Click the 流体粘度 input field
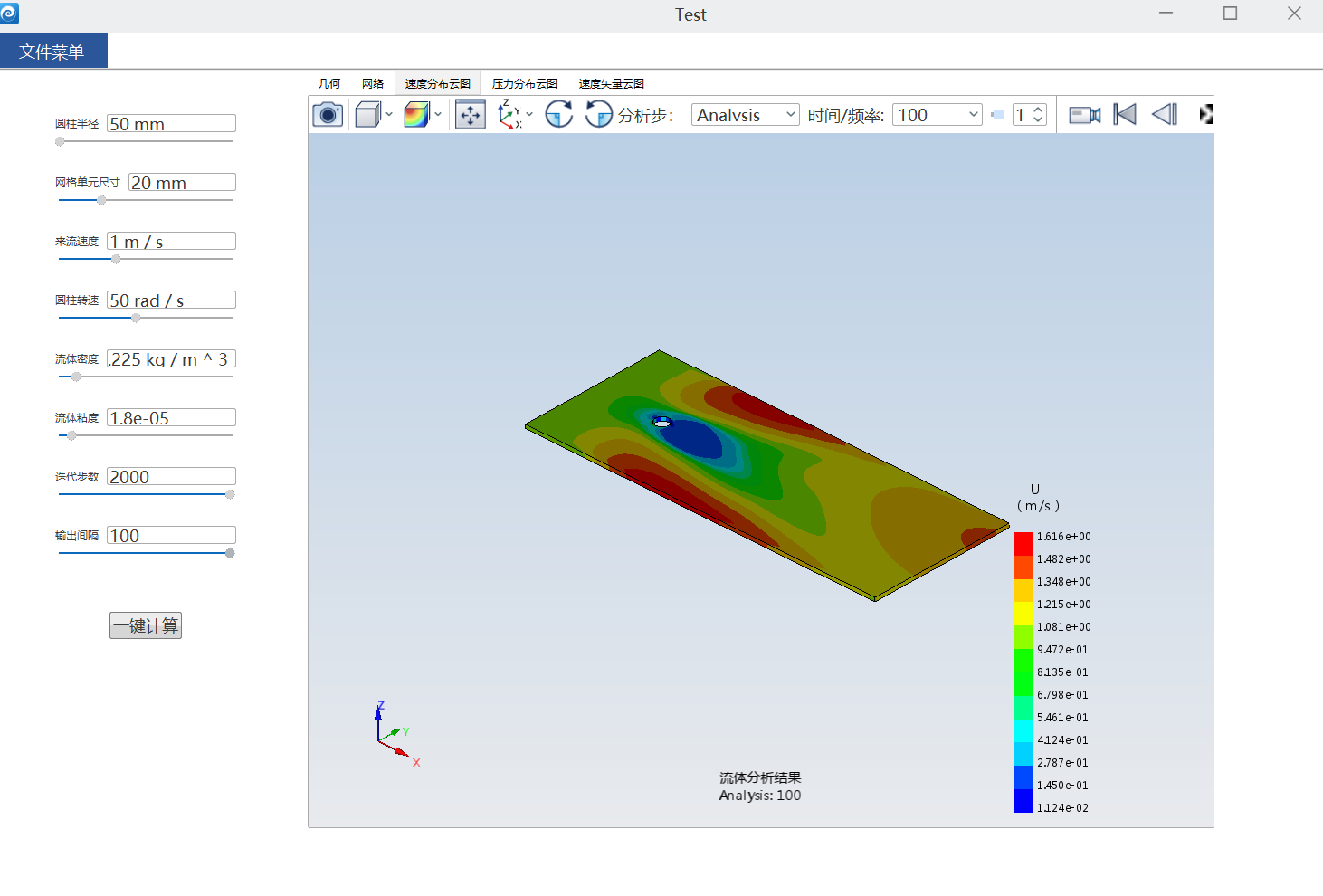Screen dimensions: 1323x896 [x=171, y=418]
